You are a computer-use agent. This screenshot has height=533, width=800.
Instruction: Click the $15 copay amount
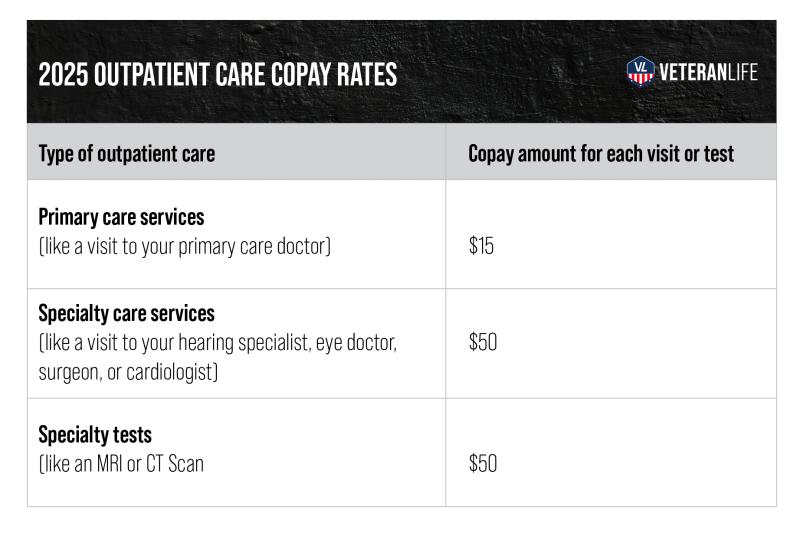[481, 246]
